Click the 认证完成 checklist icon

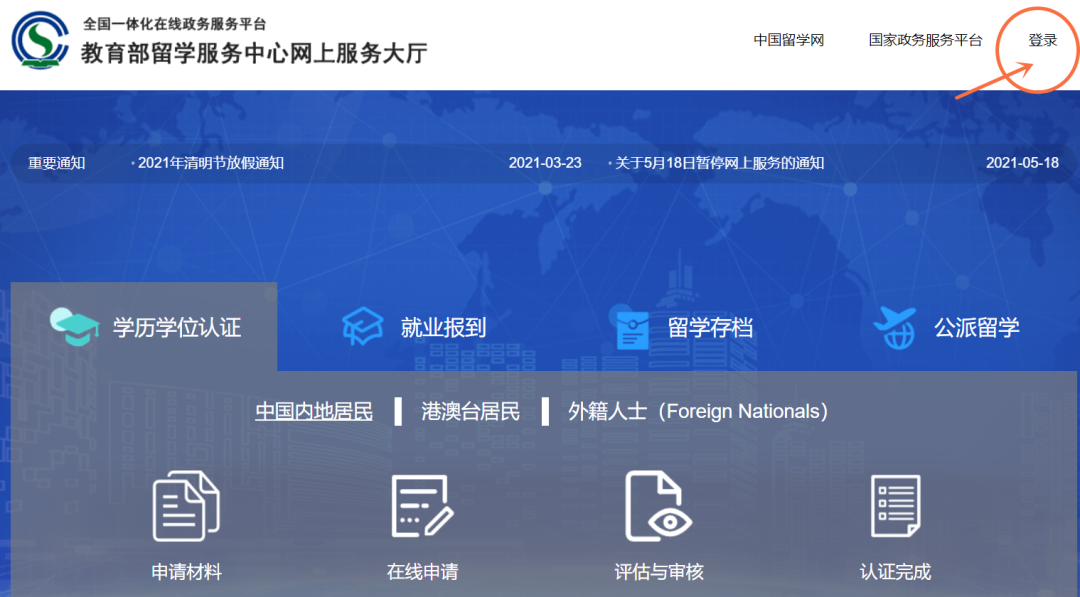click(895, 507)
